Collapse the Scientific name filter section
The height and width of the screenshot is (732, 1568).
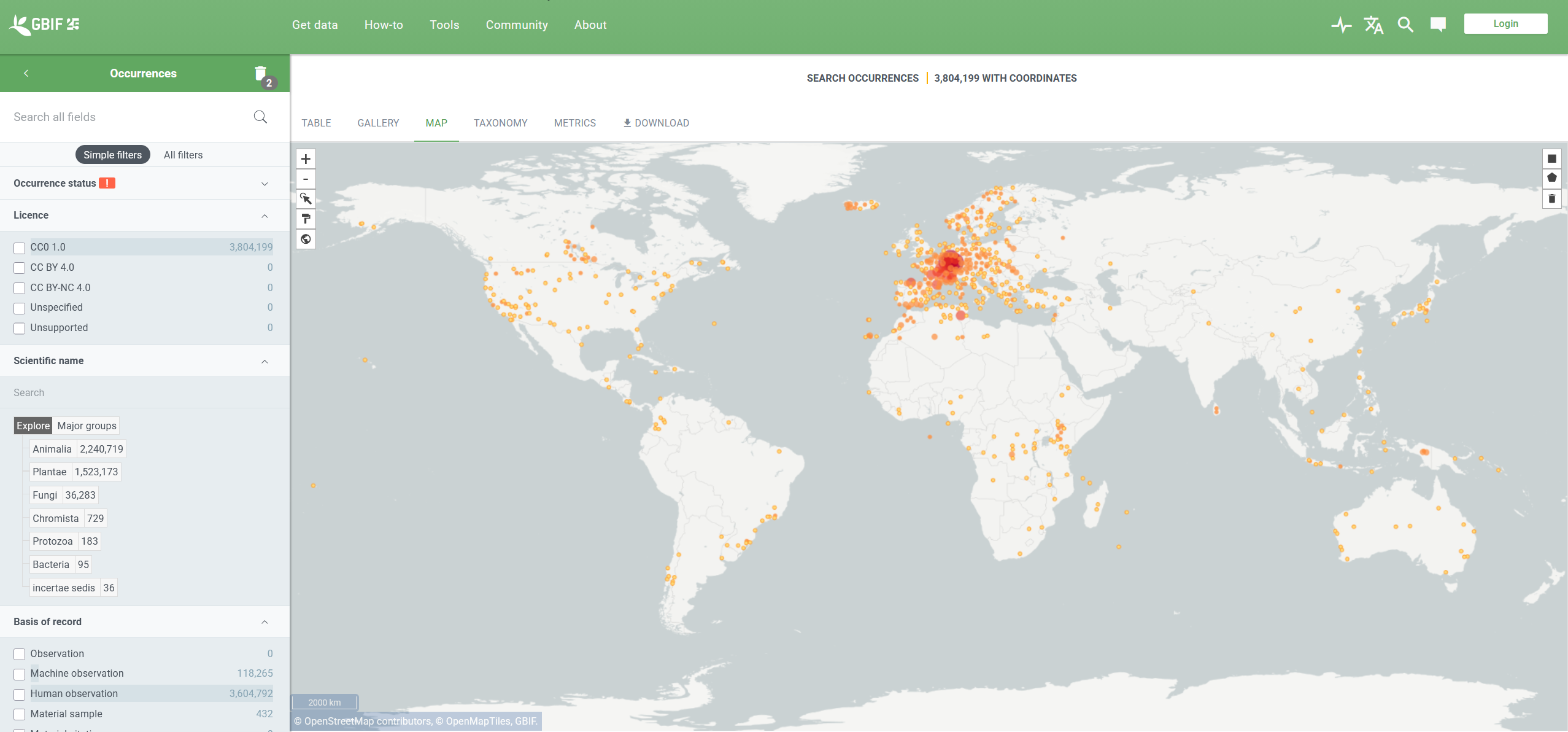point(265,361)
